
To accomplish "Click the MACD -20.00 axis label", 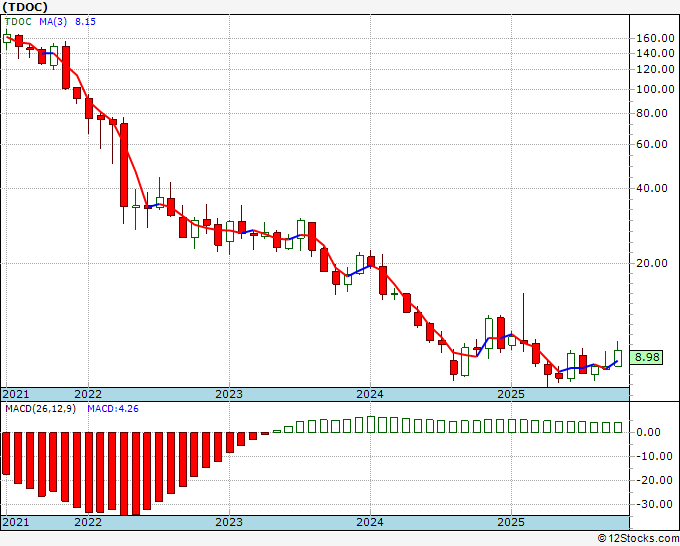I will [654, 480].
